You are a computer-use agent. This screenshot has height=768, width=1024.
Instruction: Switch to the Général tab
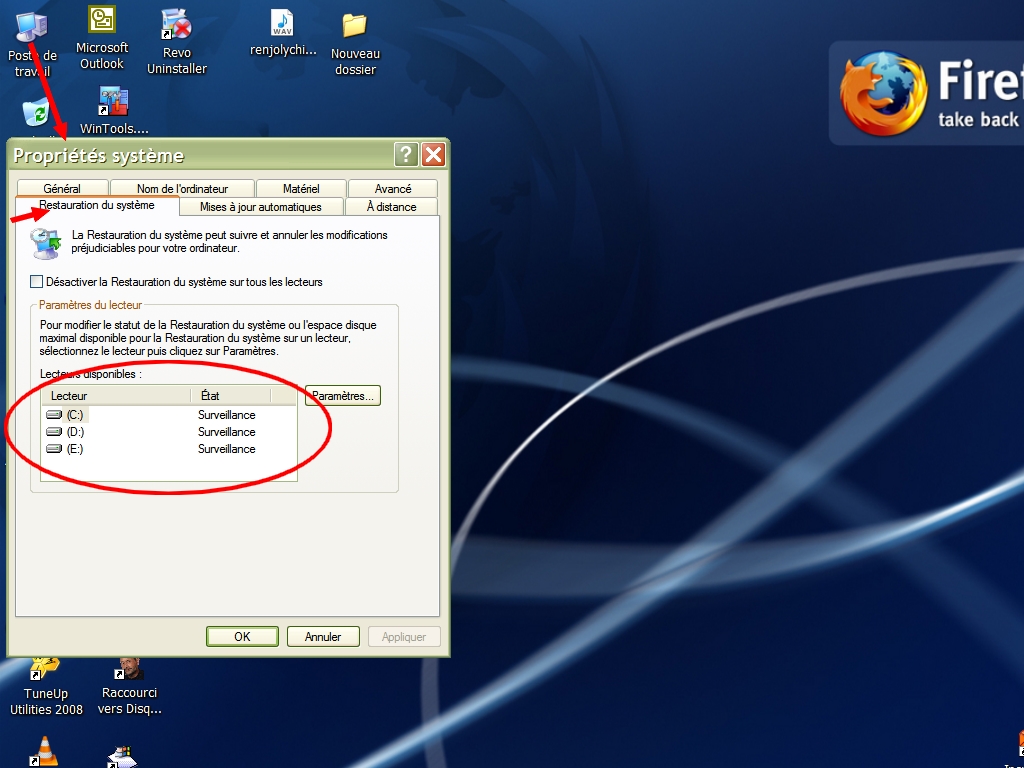pos(62,189)
